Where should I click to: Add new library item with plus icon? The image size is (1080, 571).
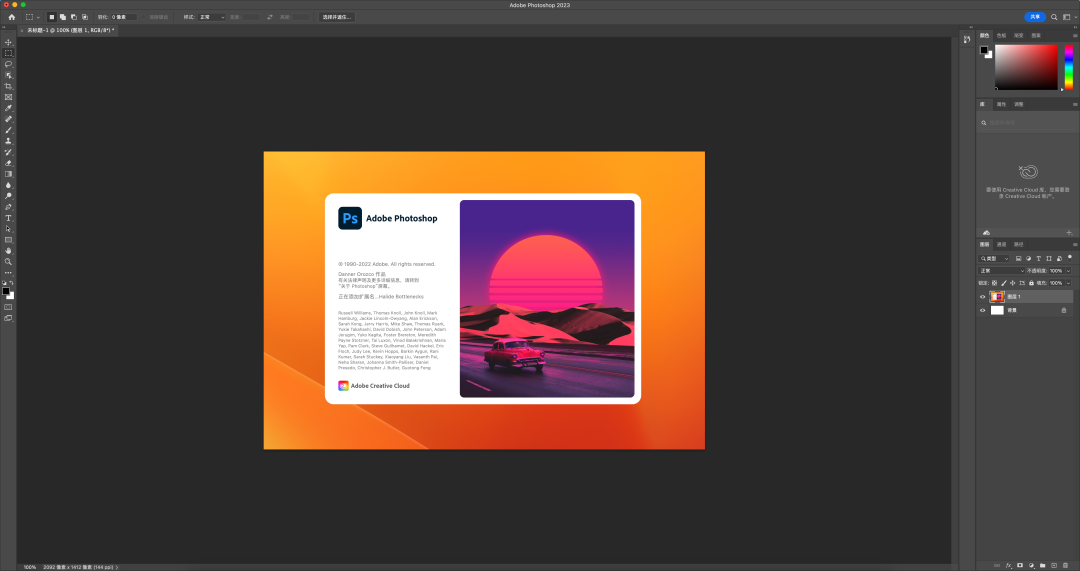(x=1069, y=233)
